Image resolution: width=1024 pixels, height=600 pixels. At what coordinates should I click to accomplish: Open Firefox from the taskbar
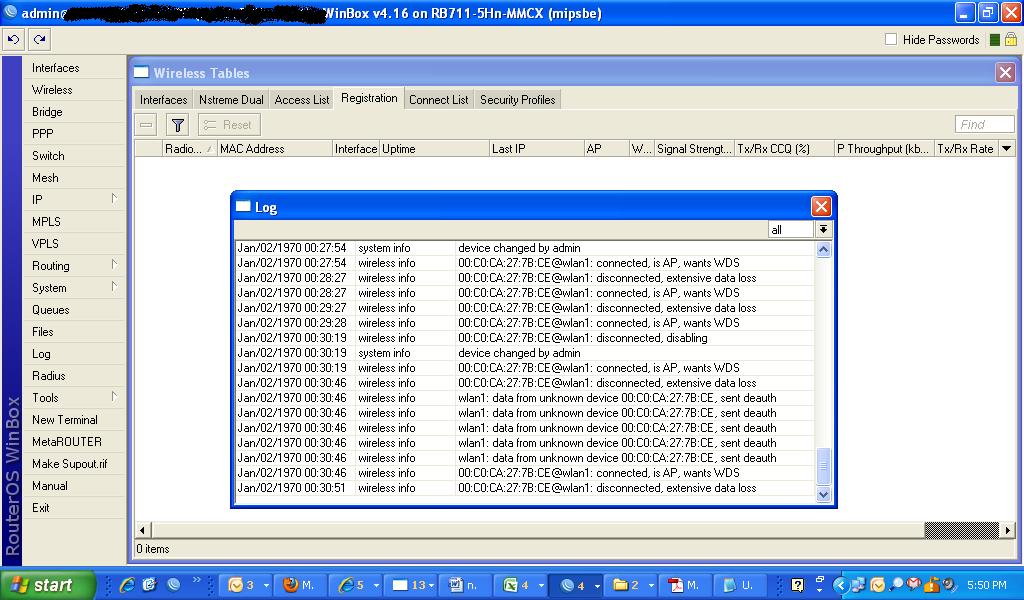(298, 585)
